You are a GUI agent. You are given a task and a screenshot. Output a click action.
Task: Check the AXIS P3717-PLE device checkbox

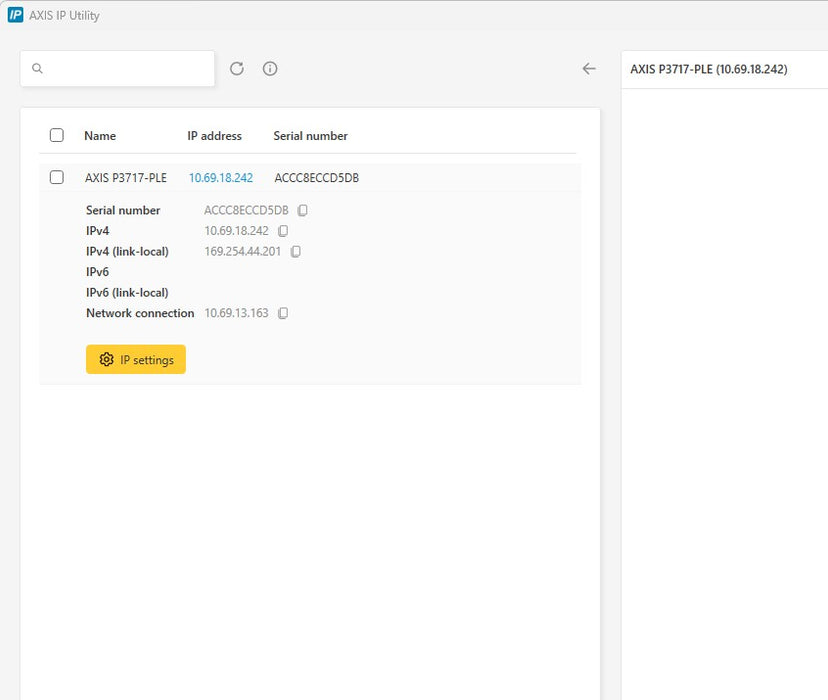57,177
